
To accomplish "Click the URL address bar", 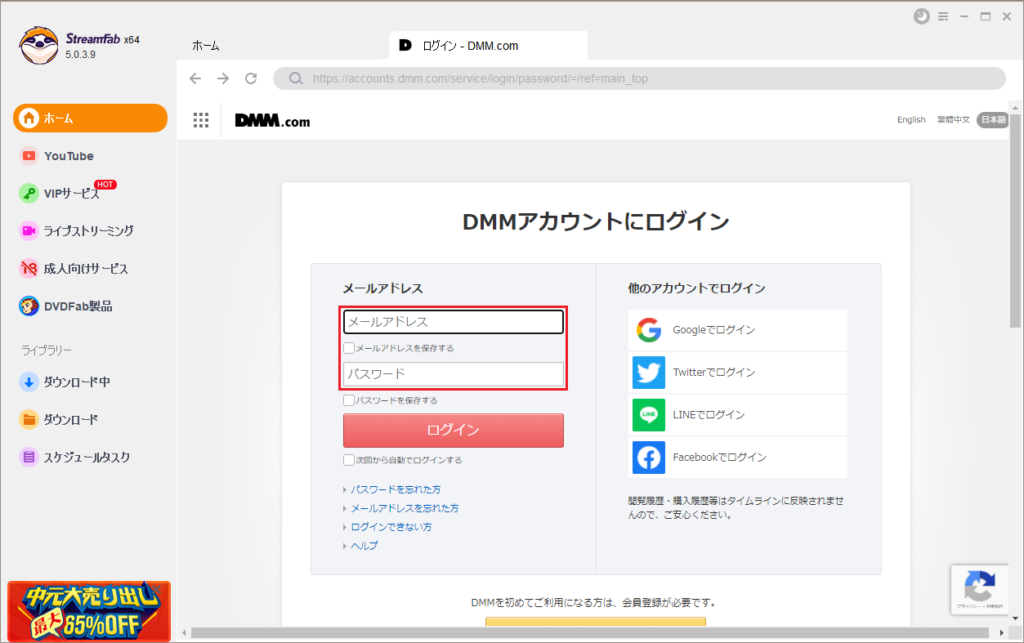I will tap(639, 78).
